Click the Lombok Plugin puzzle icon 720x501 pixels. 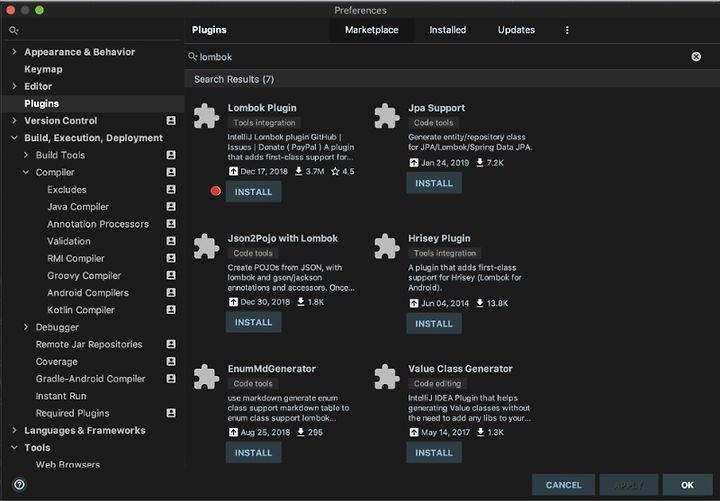(x=206, y=116)
